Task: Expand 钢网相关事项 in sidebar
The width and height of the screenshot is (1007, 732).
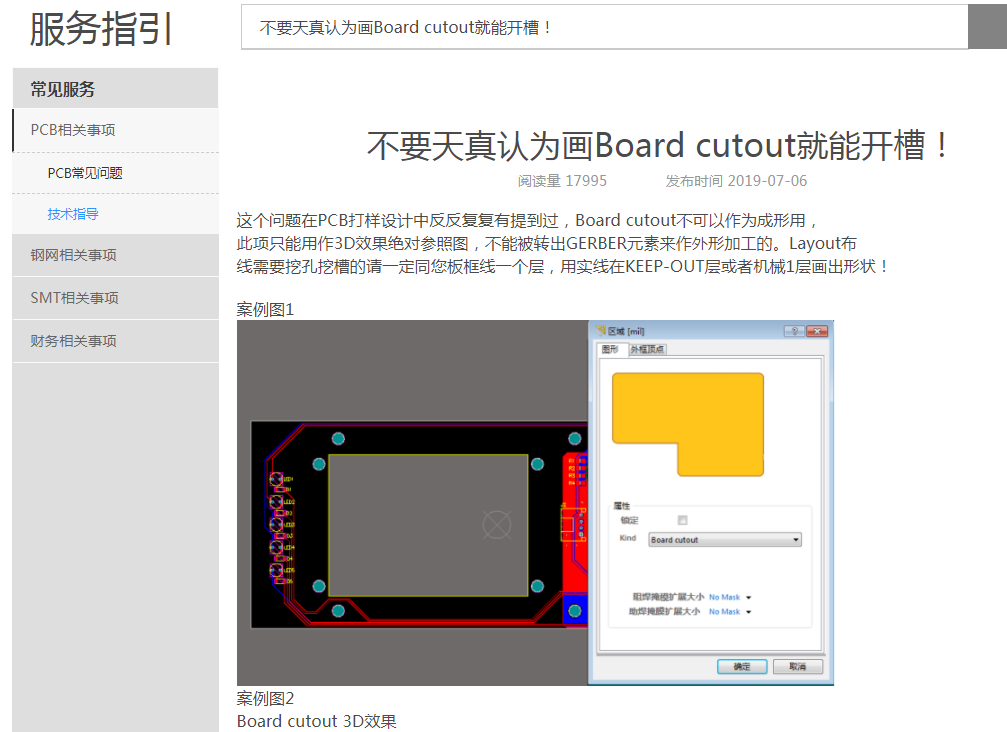Action: 73,255
